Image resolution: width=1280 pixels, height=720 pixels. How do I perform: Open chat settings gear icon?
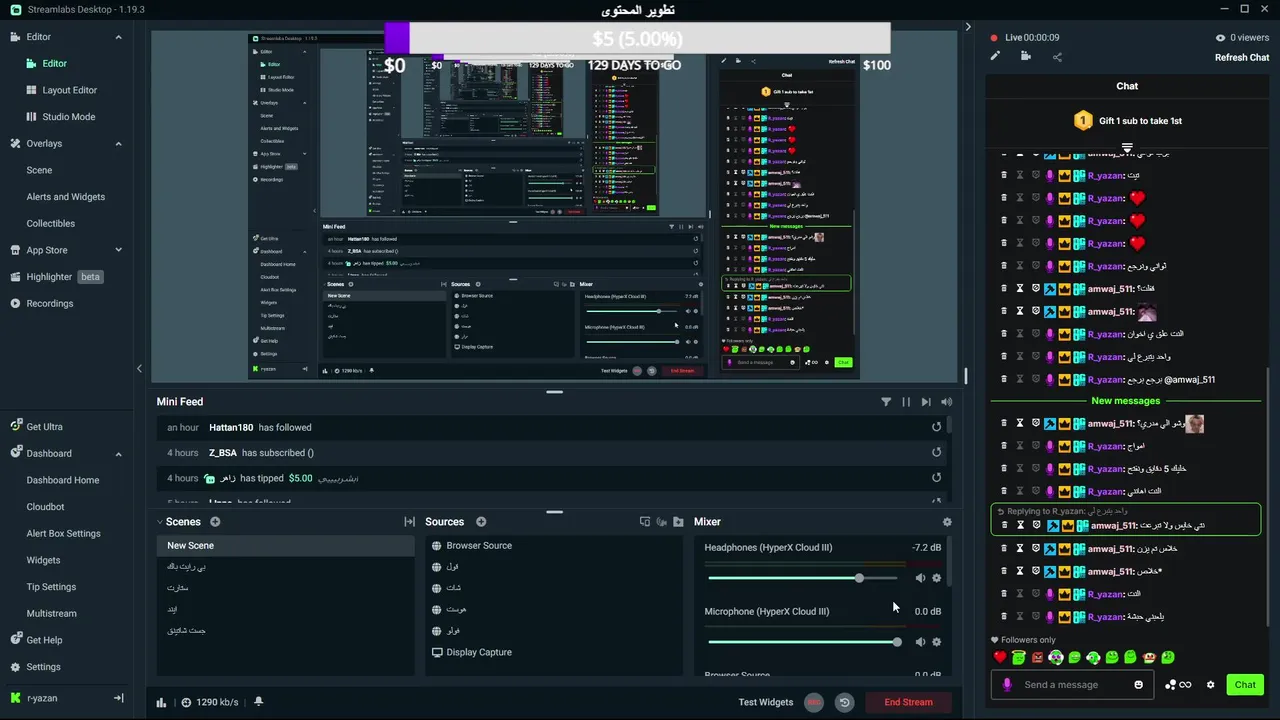[1210, 685]
